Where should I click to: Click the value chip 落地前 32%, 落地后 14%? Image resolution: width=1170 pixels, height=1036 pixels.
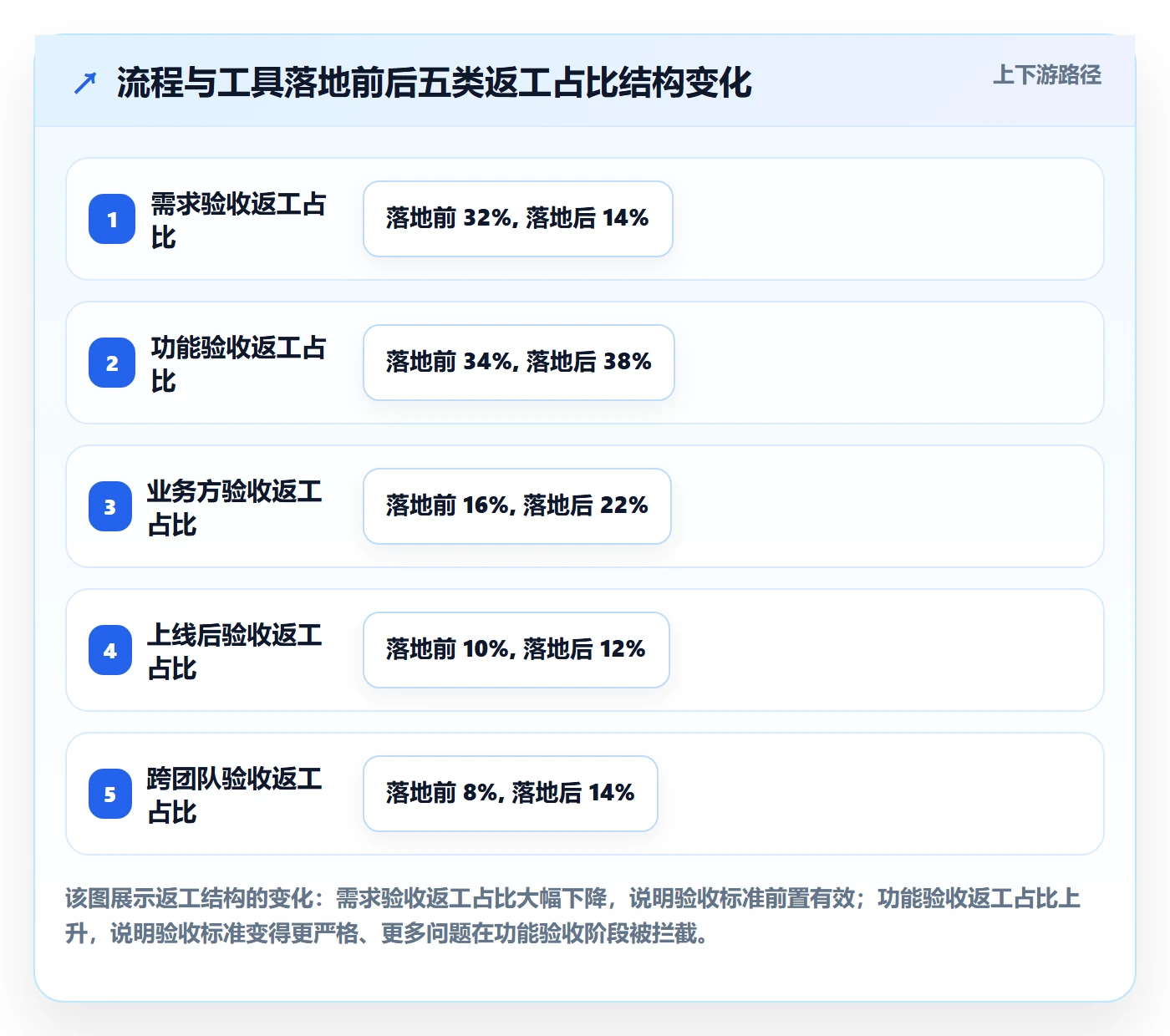(x=518, y=219)
